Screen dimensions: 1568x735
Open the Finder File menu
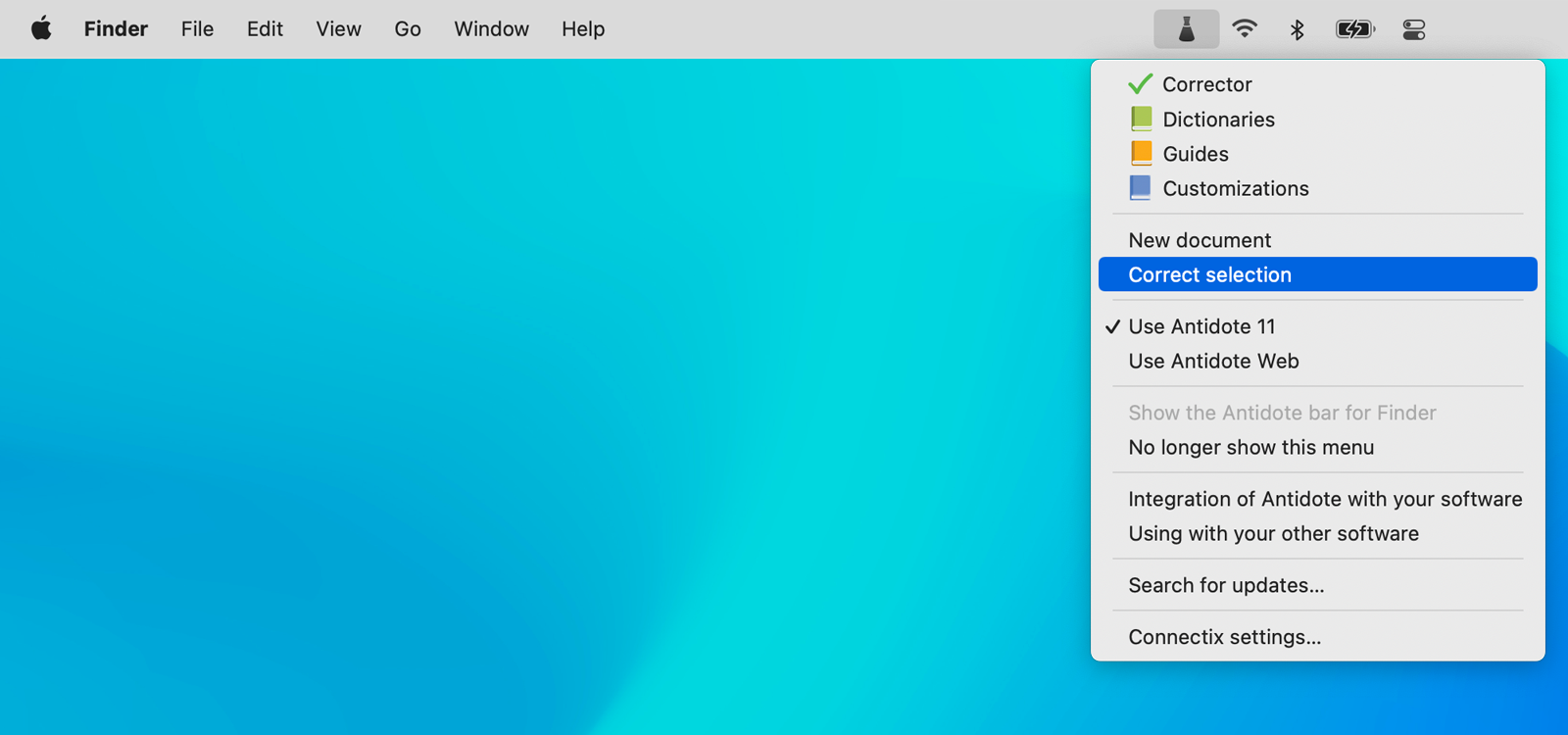point(197,29)
